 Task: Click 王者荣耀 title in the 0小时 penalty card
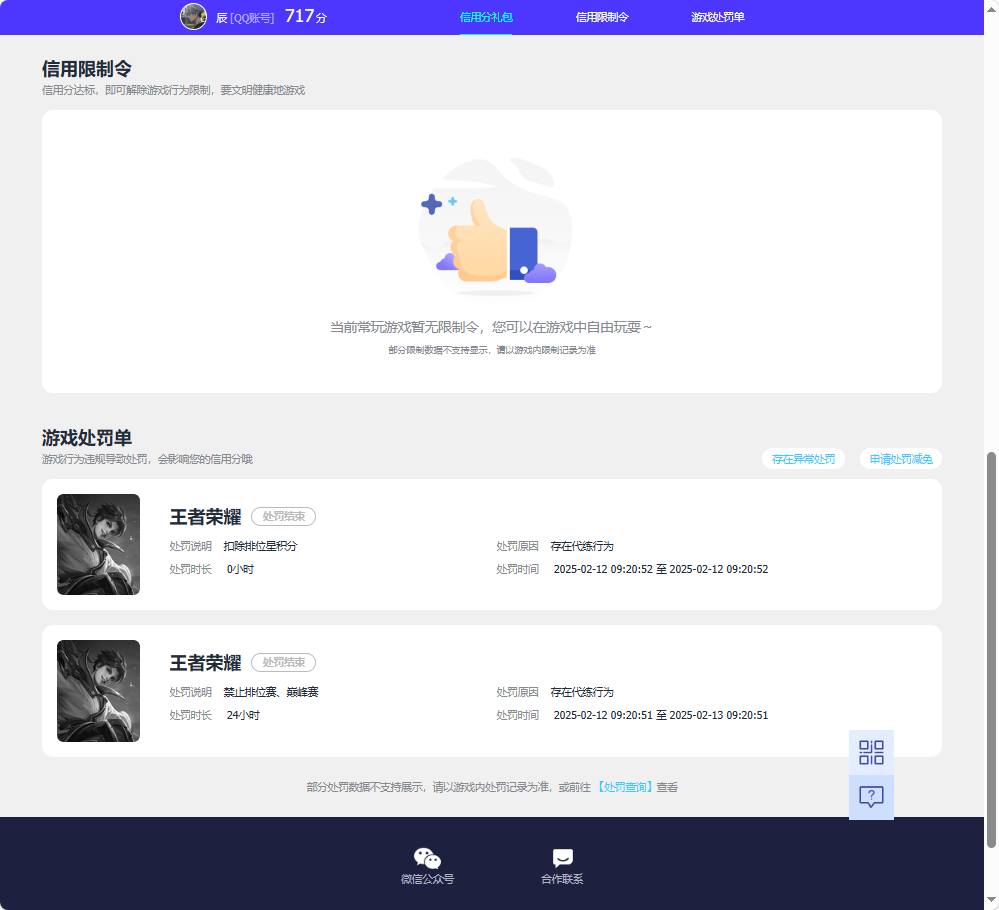[x=205, y=517]
